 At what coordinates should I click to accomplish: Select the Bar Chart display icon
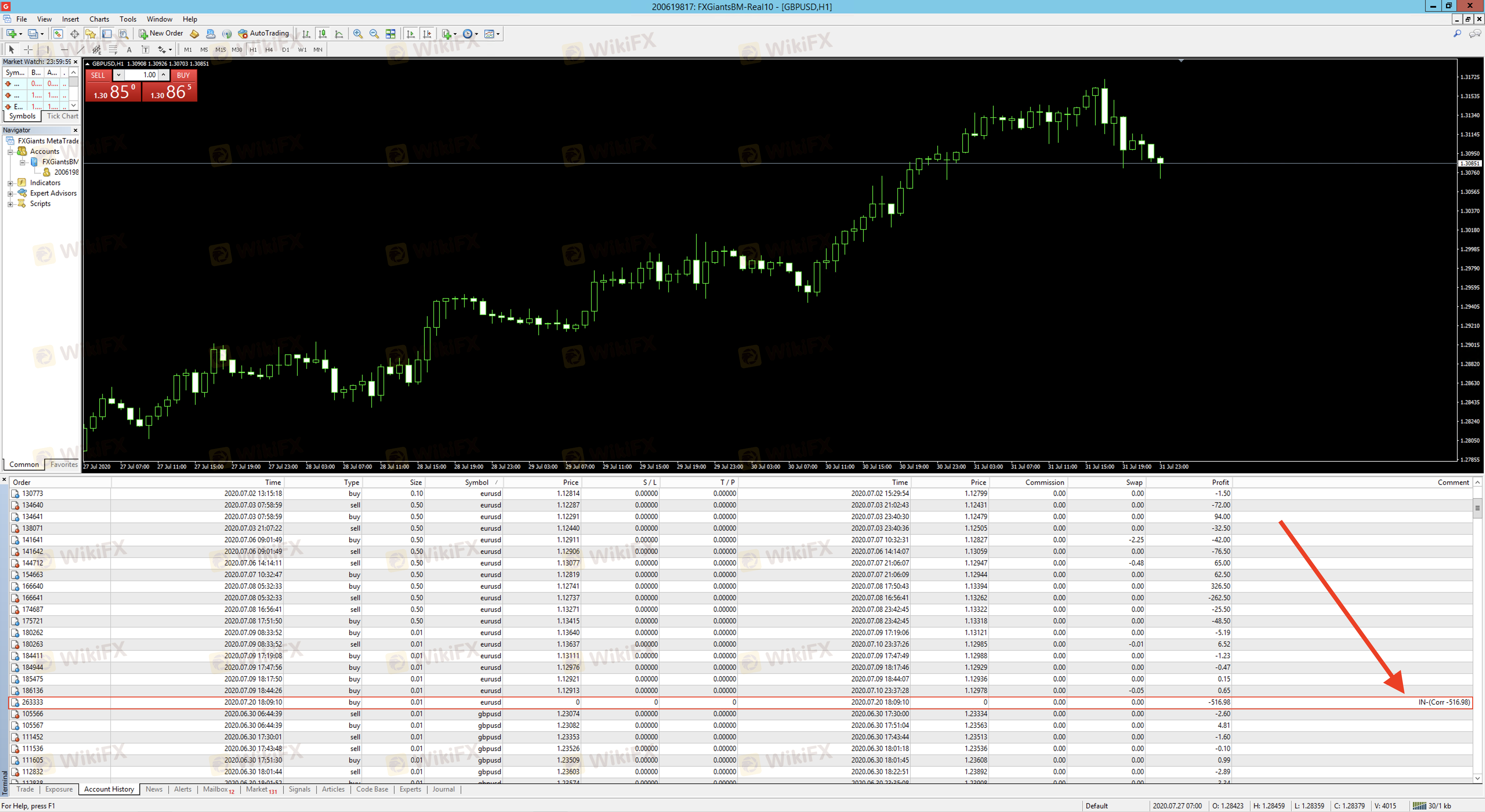point(306,34)
